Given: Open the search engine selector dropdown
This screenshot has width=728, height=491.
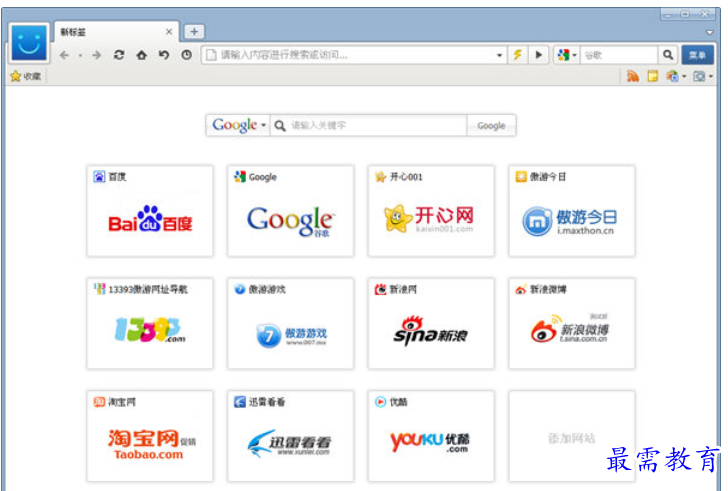Looking at the screenshot, I should (x=567, y=55).
